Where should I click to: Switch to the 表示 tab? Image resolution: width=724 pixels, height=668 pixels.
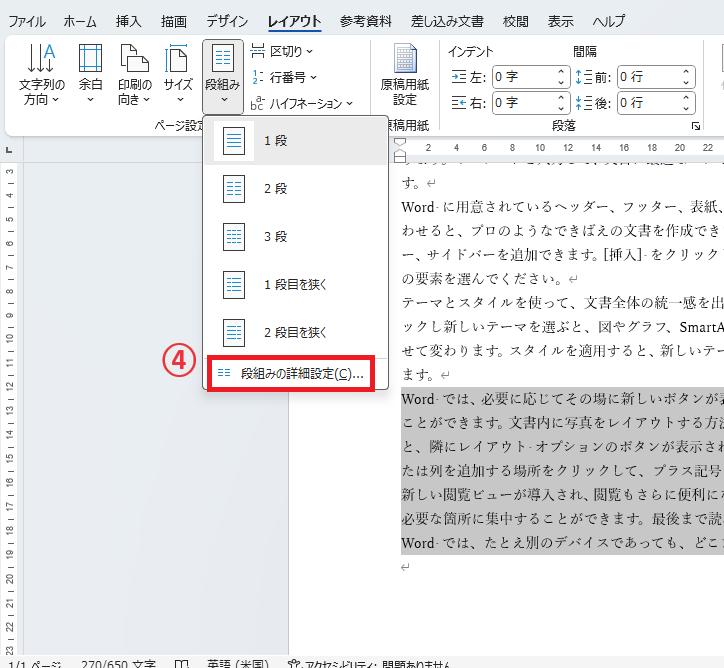[x=561, y=21]
